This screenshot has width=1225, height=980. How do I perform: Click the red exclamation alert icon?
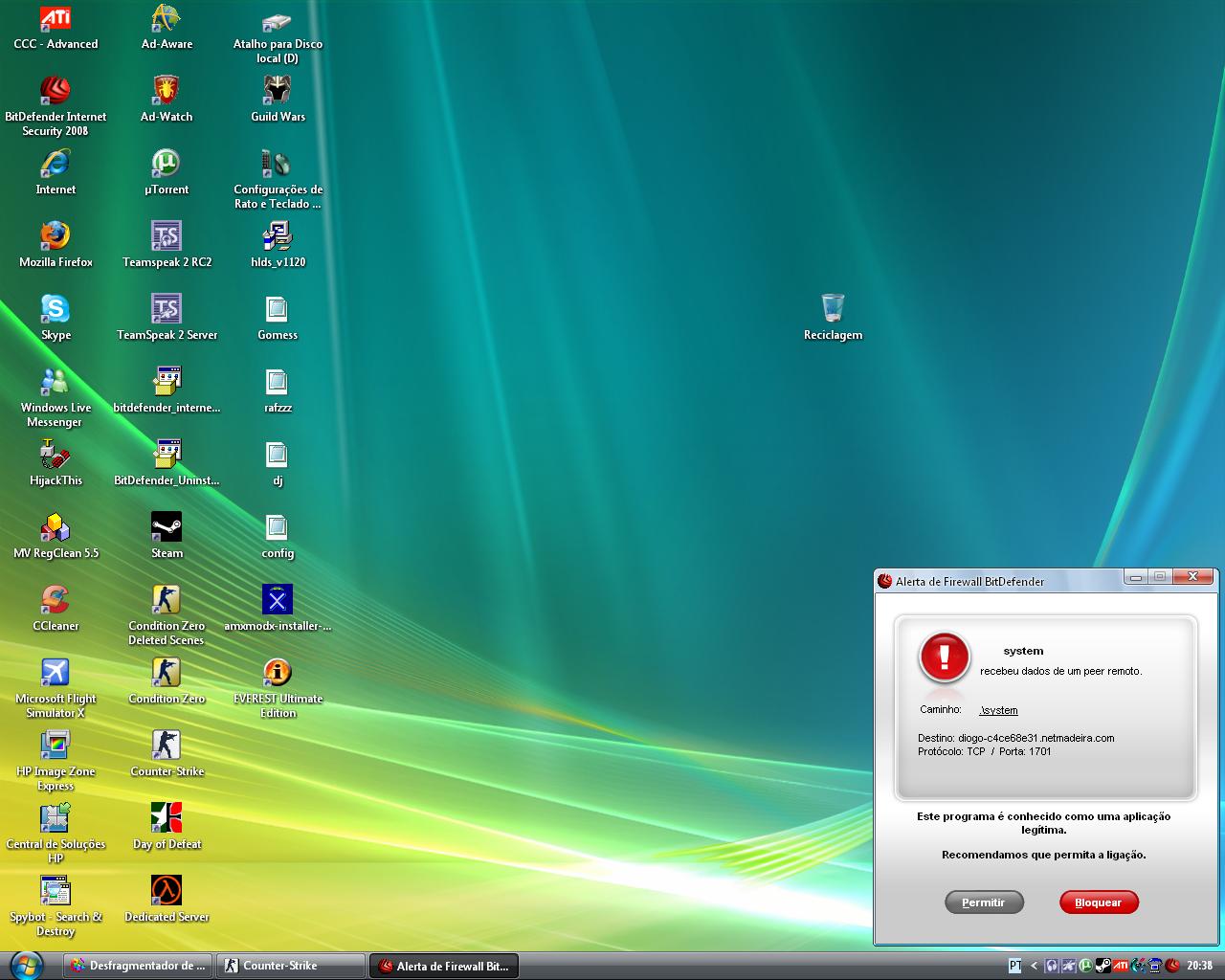click(x=945, y=657)
